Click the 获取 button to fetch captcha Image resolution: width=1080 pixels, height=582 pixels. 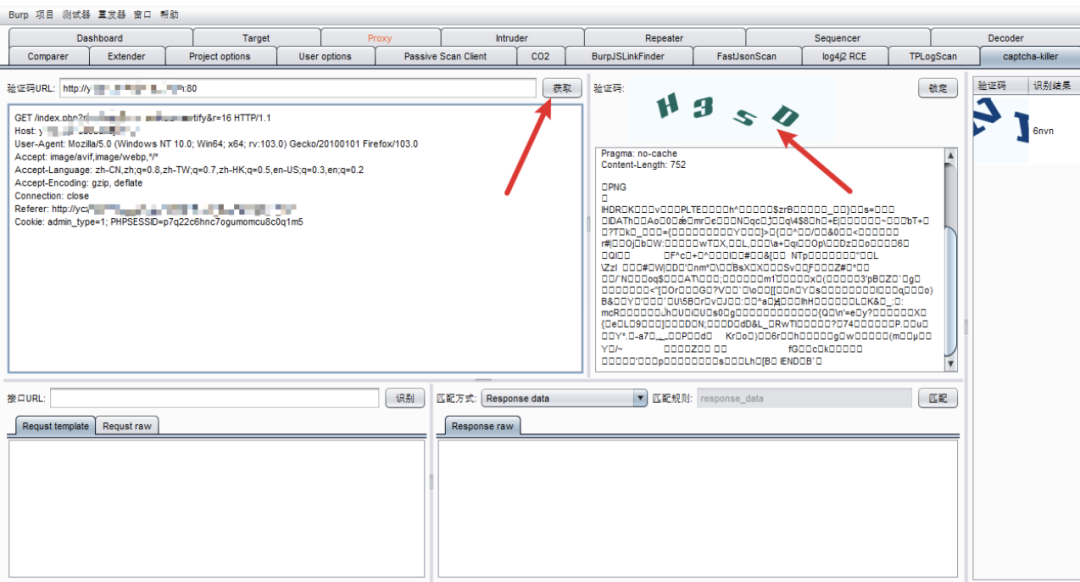(x=562, y=88)
